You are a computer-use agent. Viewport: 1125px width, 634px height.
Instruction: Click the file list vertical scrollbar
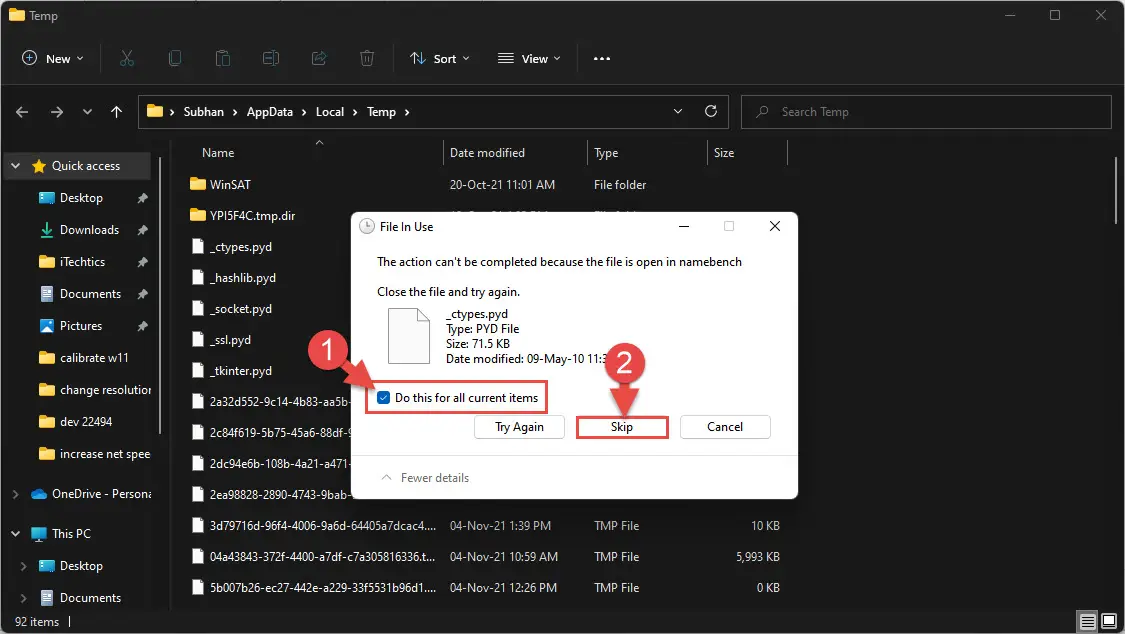pyautogui.click(x=1116, y=190)
